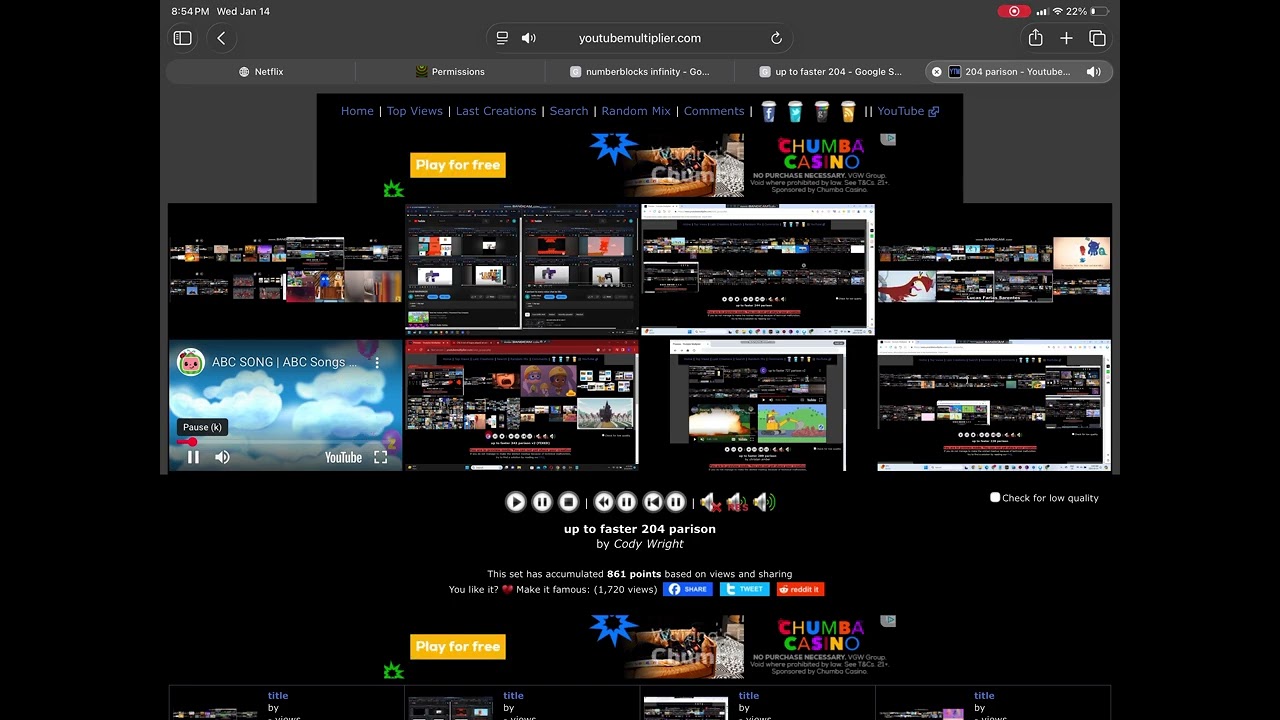The height and width of the screenshot is (720, 1280).
Task: Click the top 'Play for free' ad button
Action: coord(458,165)
